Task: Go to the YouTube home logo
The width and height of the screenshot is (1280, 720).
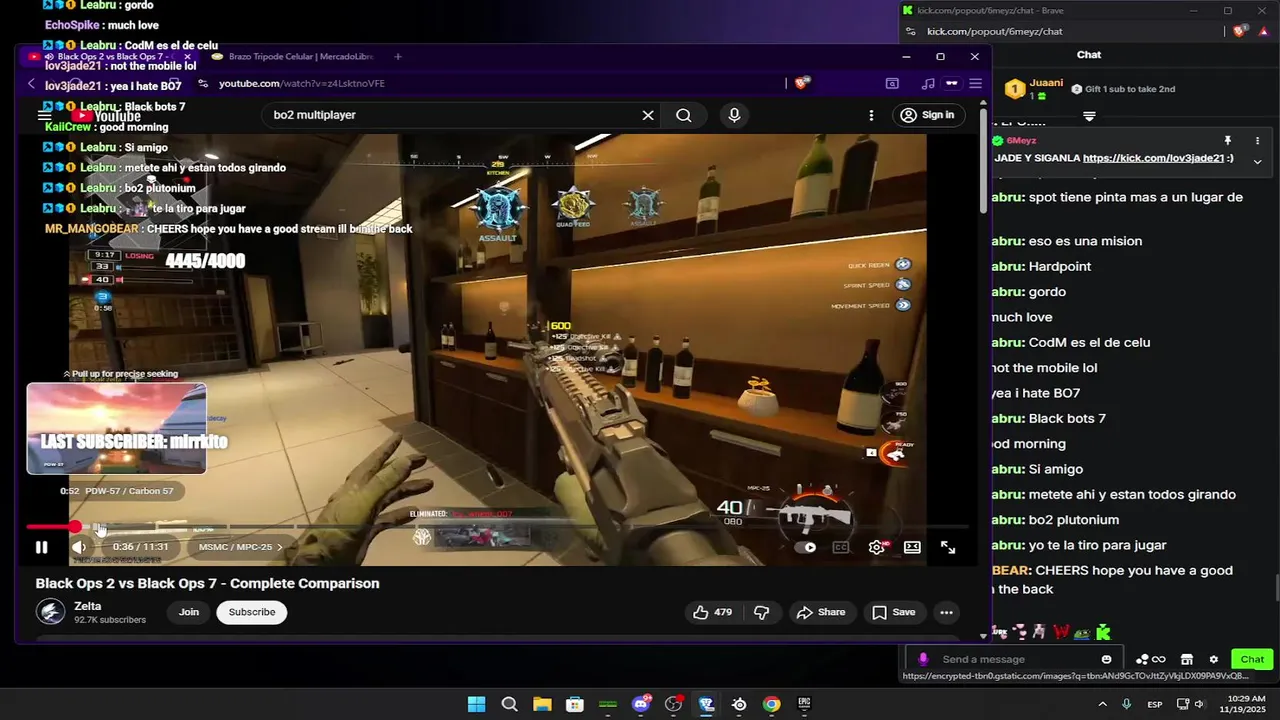Action: click(x=107, y=116)
